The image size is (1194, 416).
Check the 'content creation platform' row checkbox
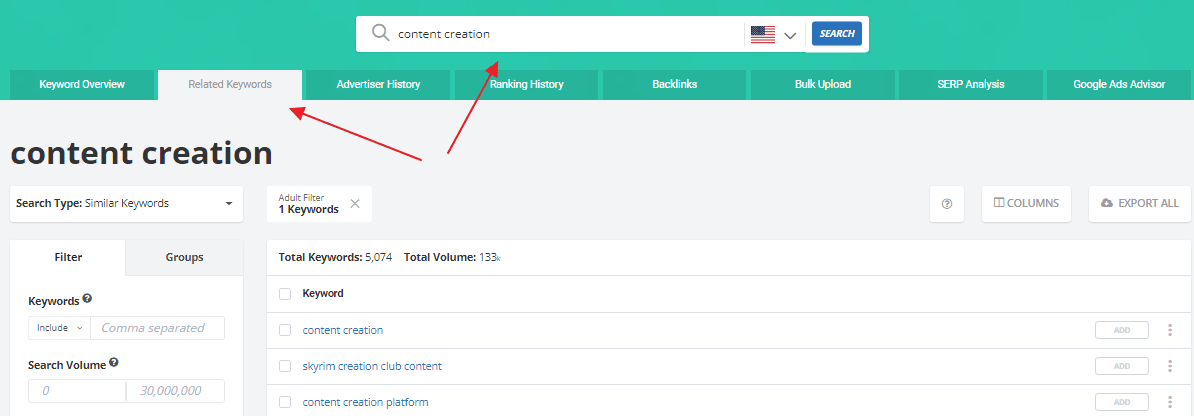pyautogui.click(x=285, y=402)
